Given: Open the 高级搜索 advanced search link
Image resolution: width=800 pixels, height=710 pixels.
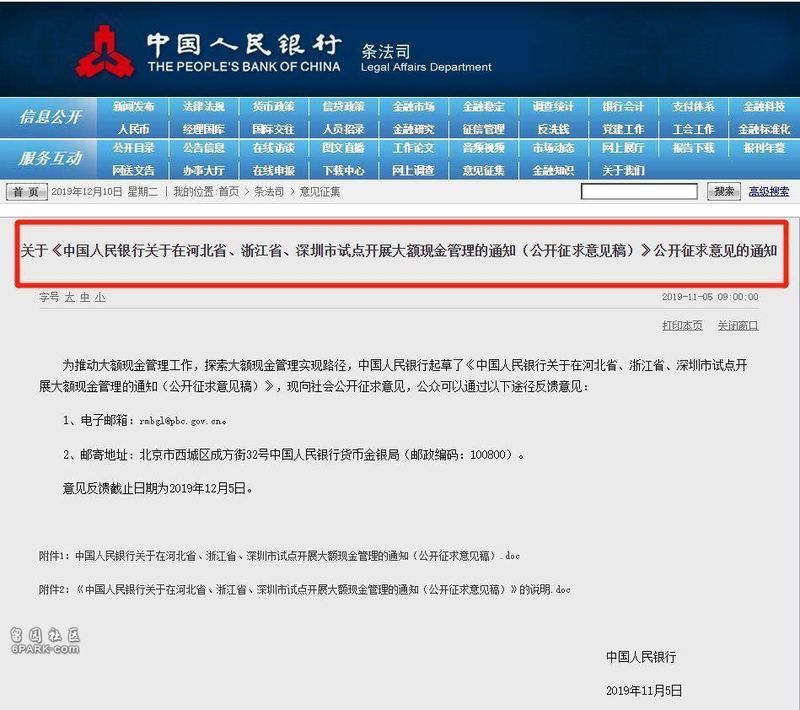Looking at the screenshot, I should tap(769, 192).
